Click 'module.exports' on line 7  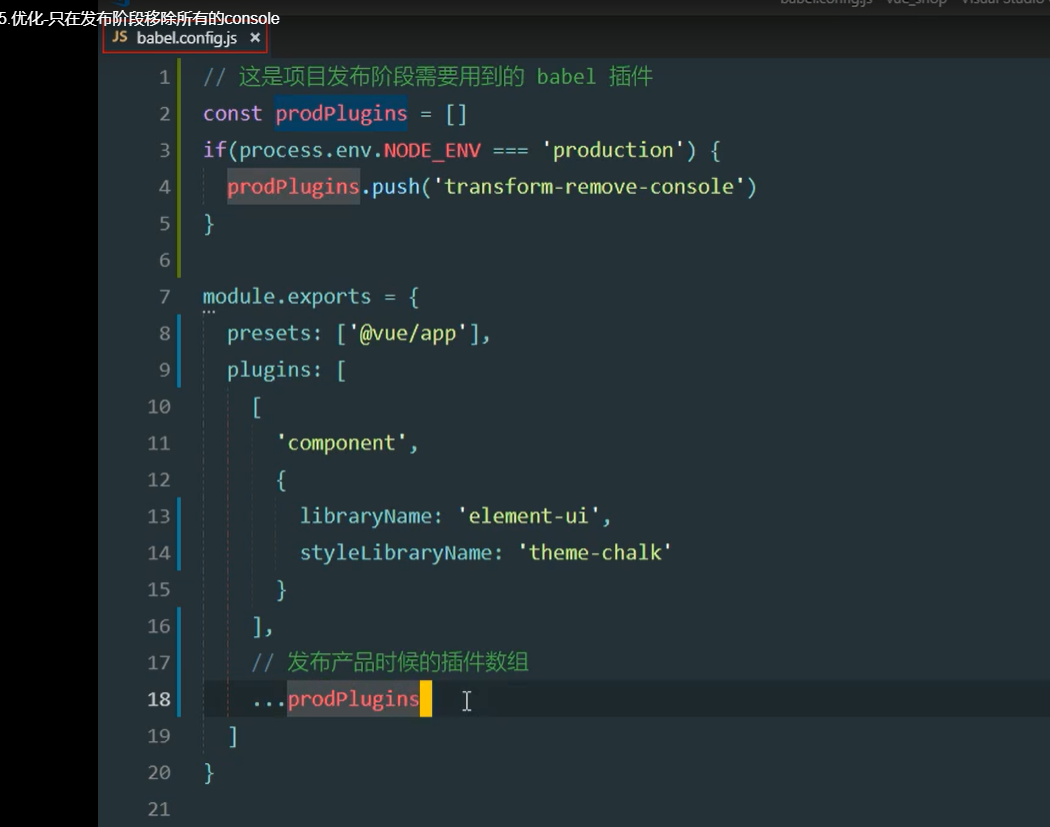coord(287,297)
